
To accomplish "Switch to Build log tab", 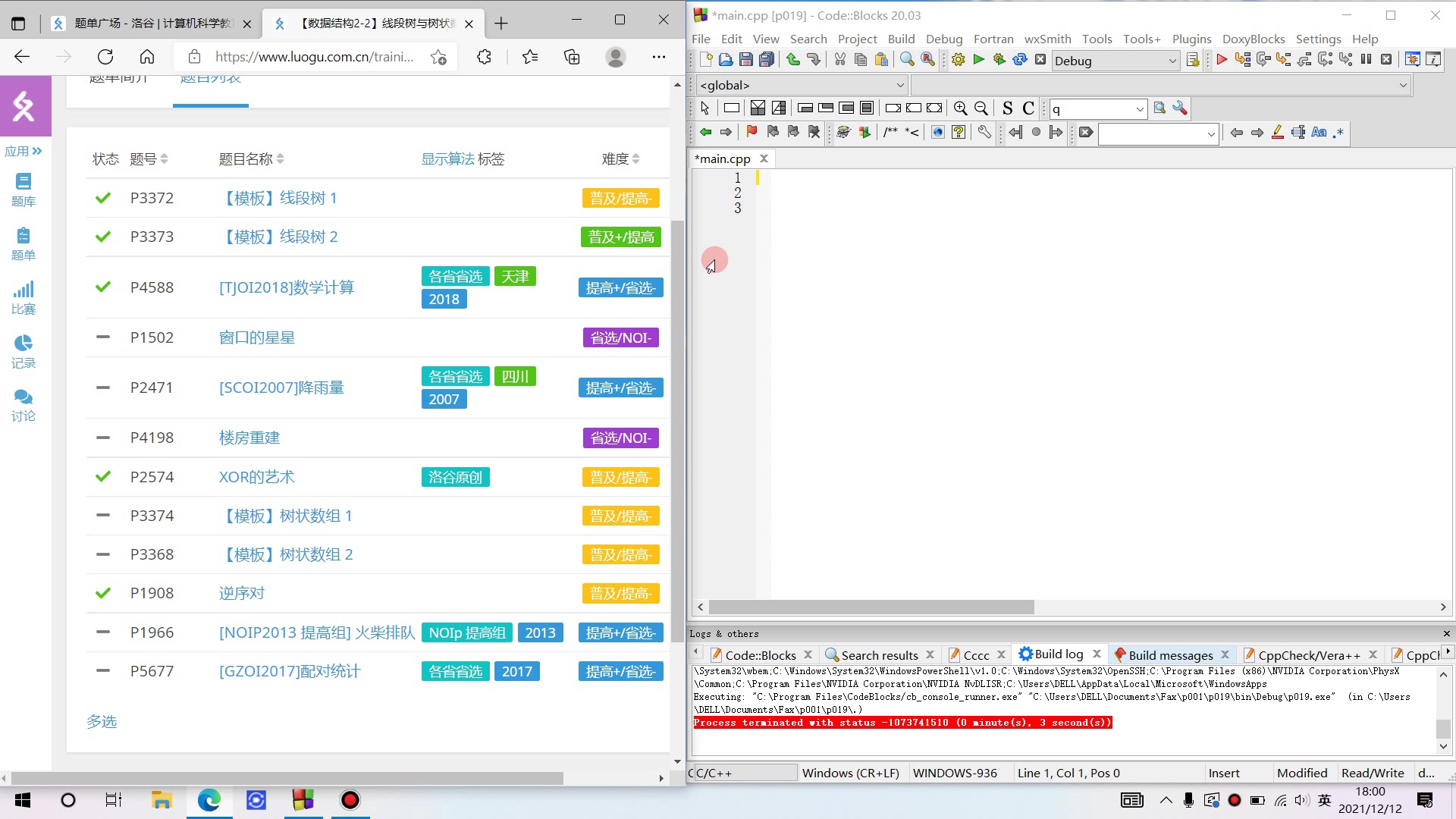I will tap(1059, 655).
